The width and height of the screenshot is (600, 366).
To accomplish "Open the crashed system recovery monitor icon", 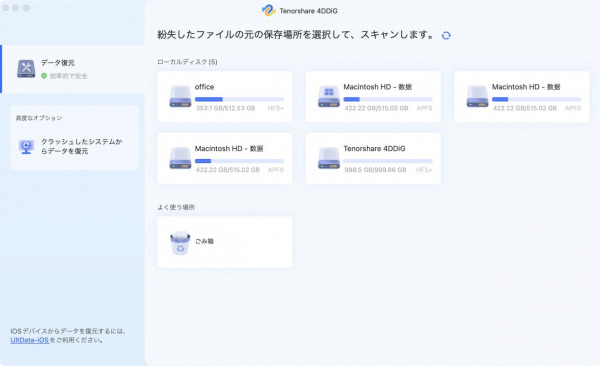I will click(x=26, y=146).
